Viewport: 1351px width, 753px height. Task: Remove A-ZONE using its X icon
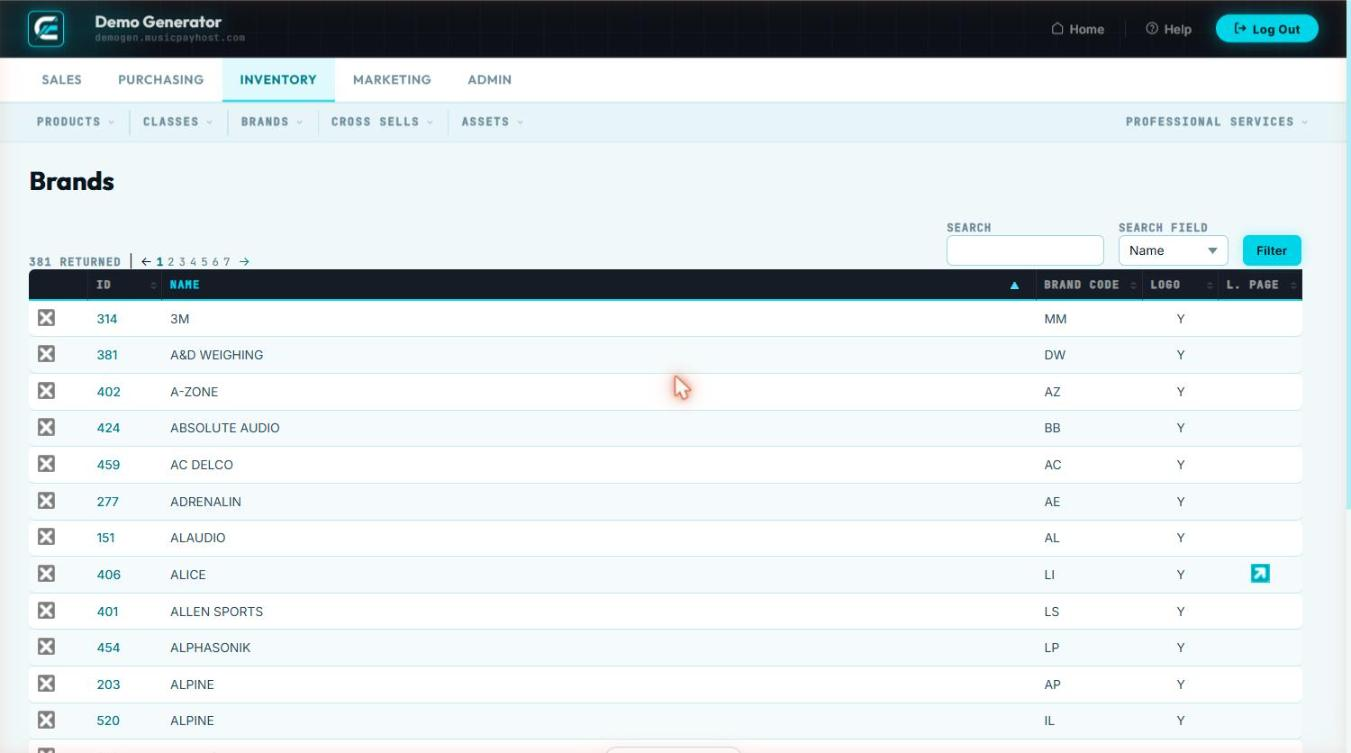[x=45, y=391]
